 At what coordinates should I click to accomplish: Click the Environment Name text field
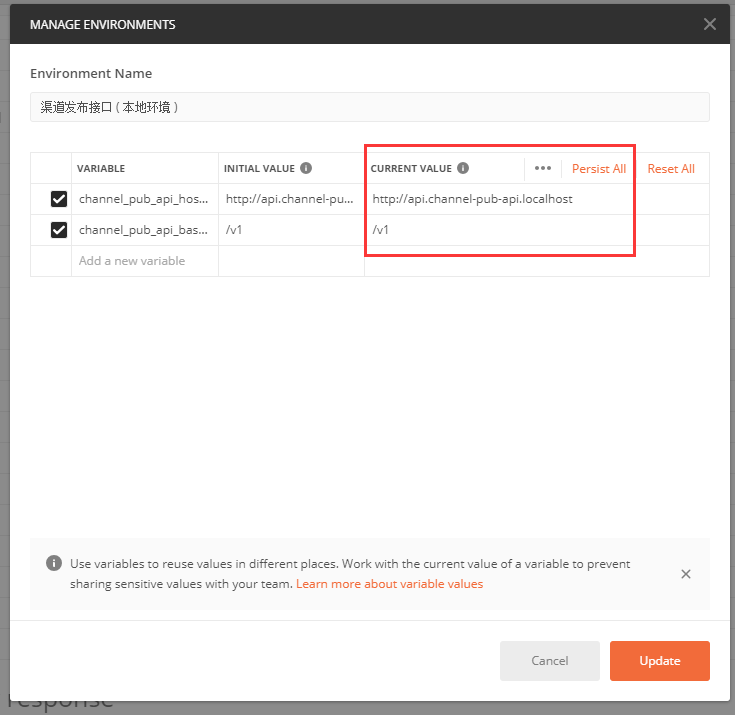coord(369,107)
